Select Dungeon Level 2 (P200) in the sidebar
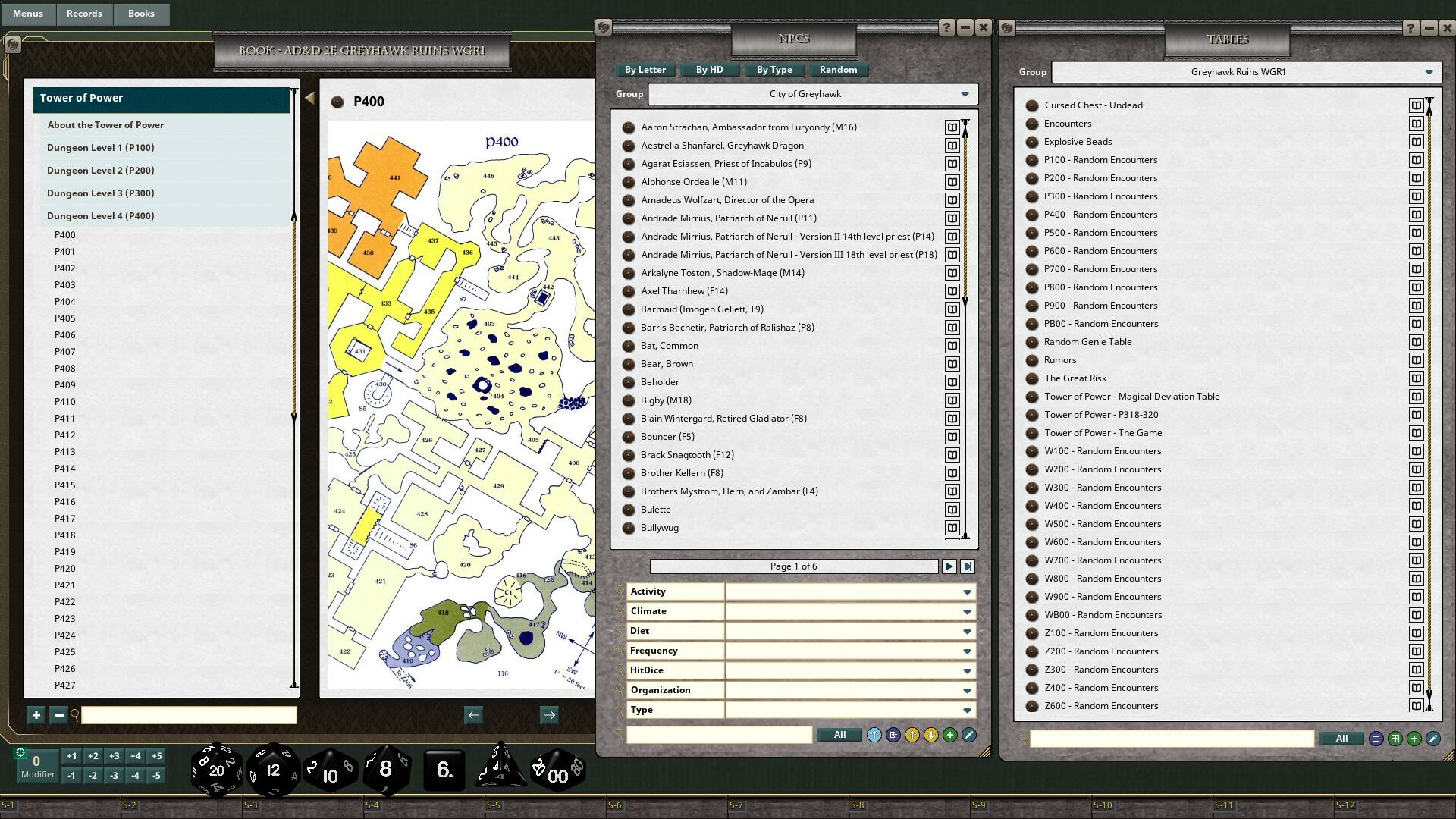The height and width of the screenshot is (819, 1456). tap(99, 170)
